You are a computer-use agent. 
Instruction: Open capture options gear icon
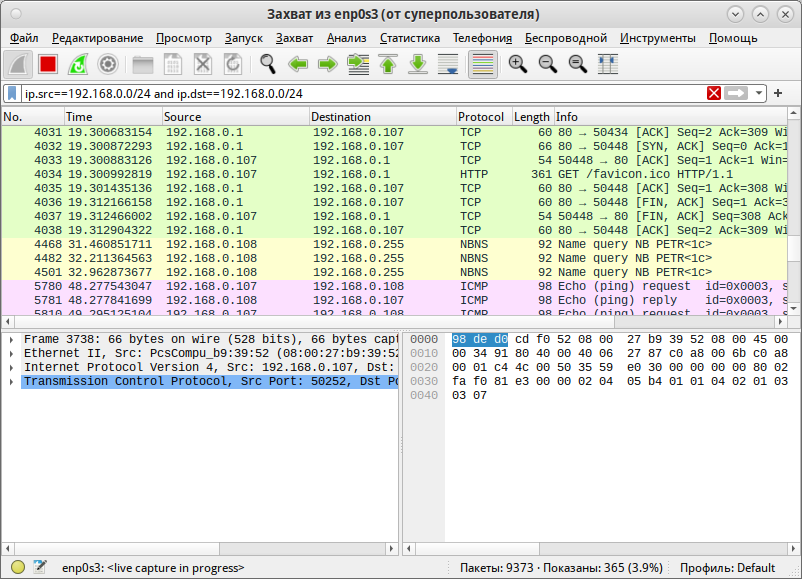coord(107,64)
